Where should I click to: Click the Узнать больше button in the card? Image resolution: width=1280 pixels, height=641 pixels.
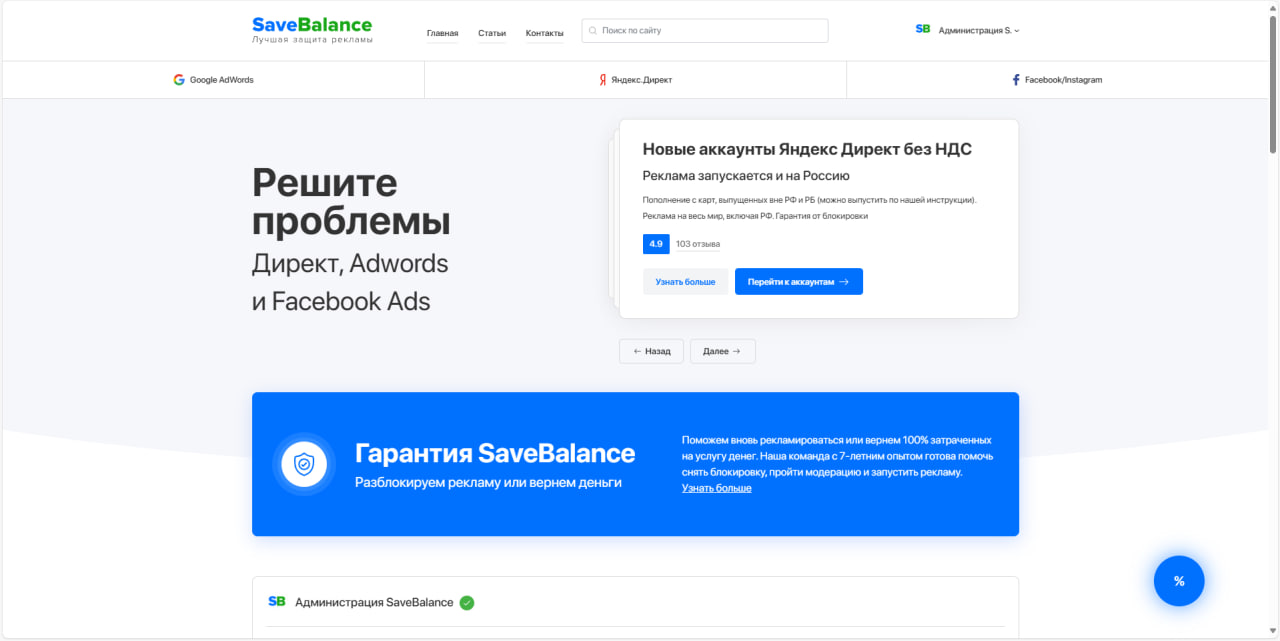point(685,282)
